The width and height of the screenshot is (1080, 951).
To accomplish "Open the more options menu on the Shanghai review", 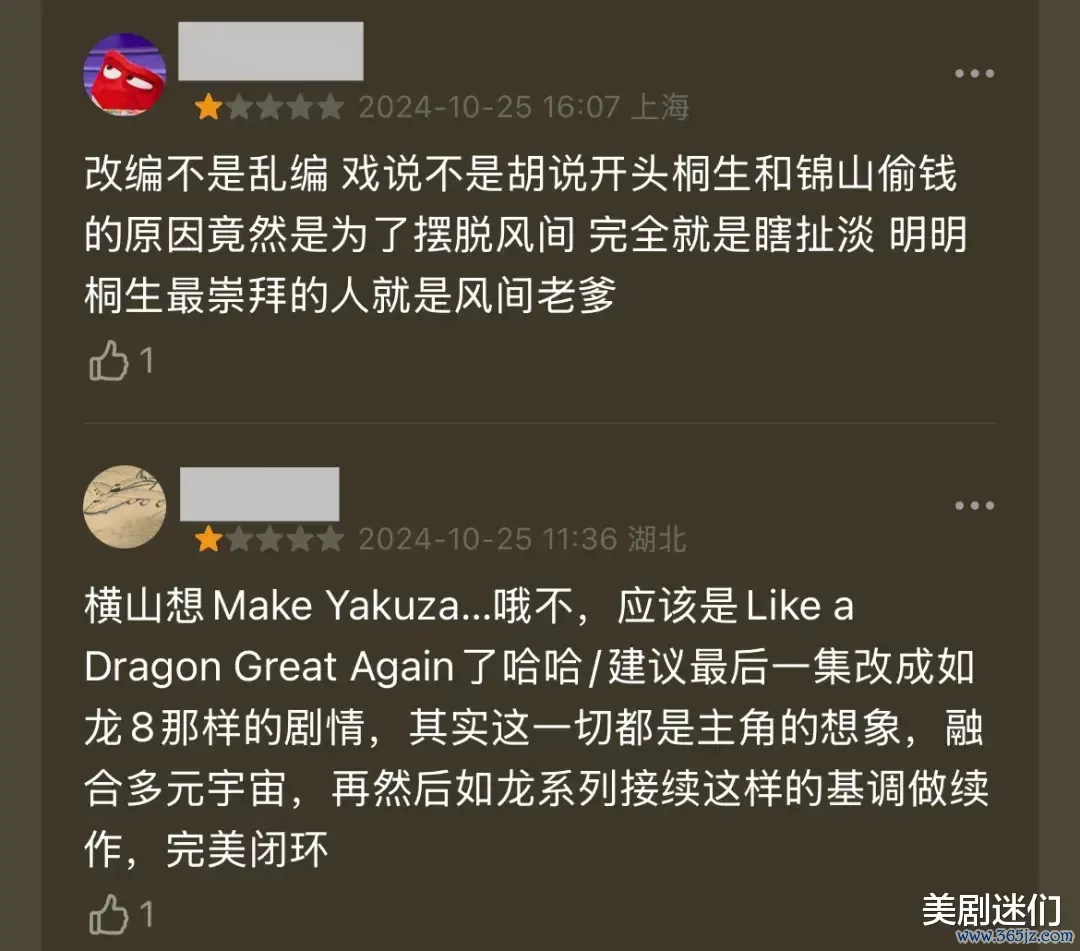I will (x=974, y=74).
